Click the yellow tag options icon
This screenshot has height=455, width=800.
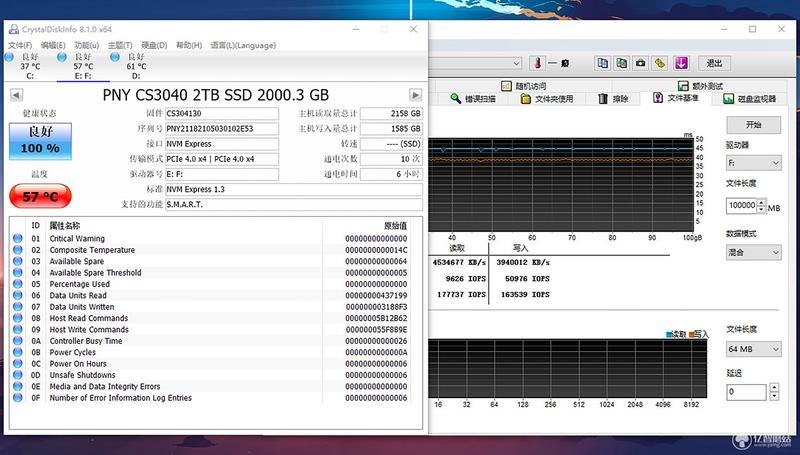660,63
